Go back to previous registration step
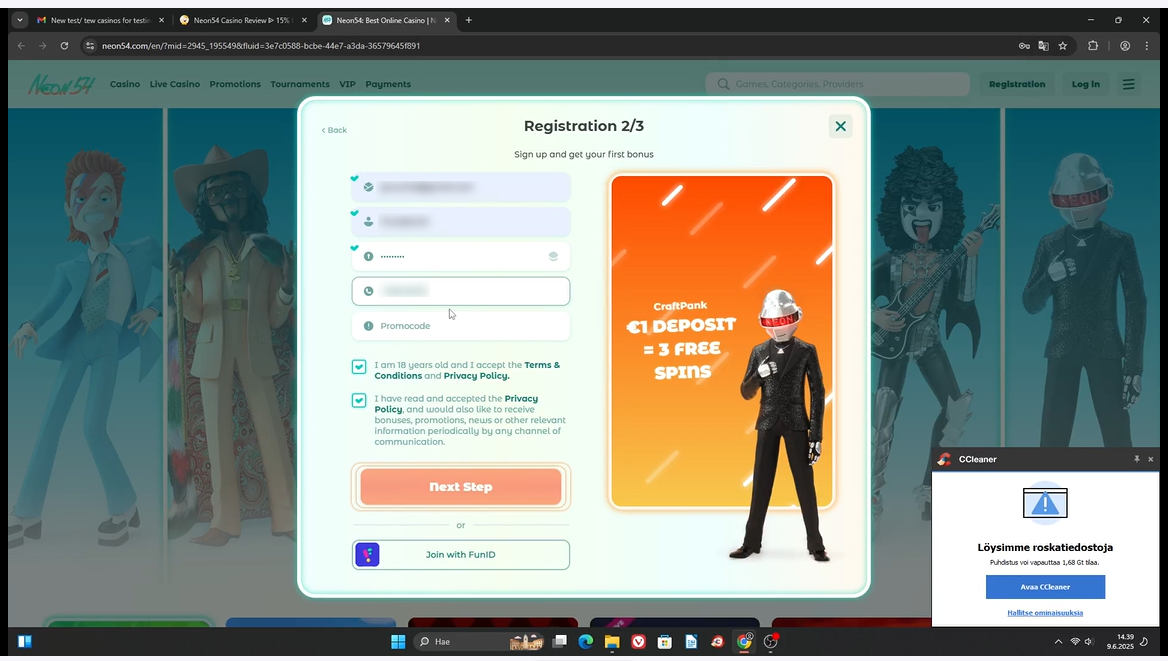1168x661 pixels. [x=334, y=130]
